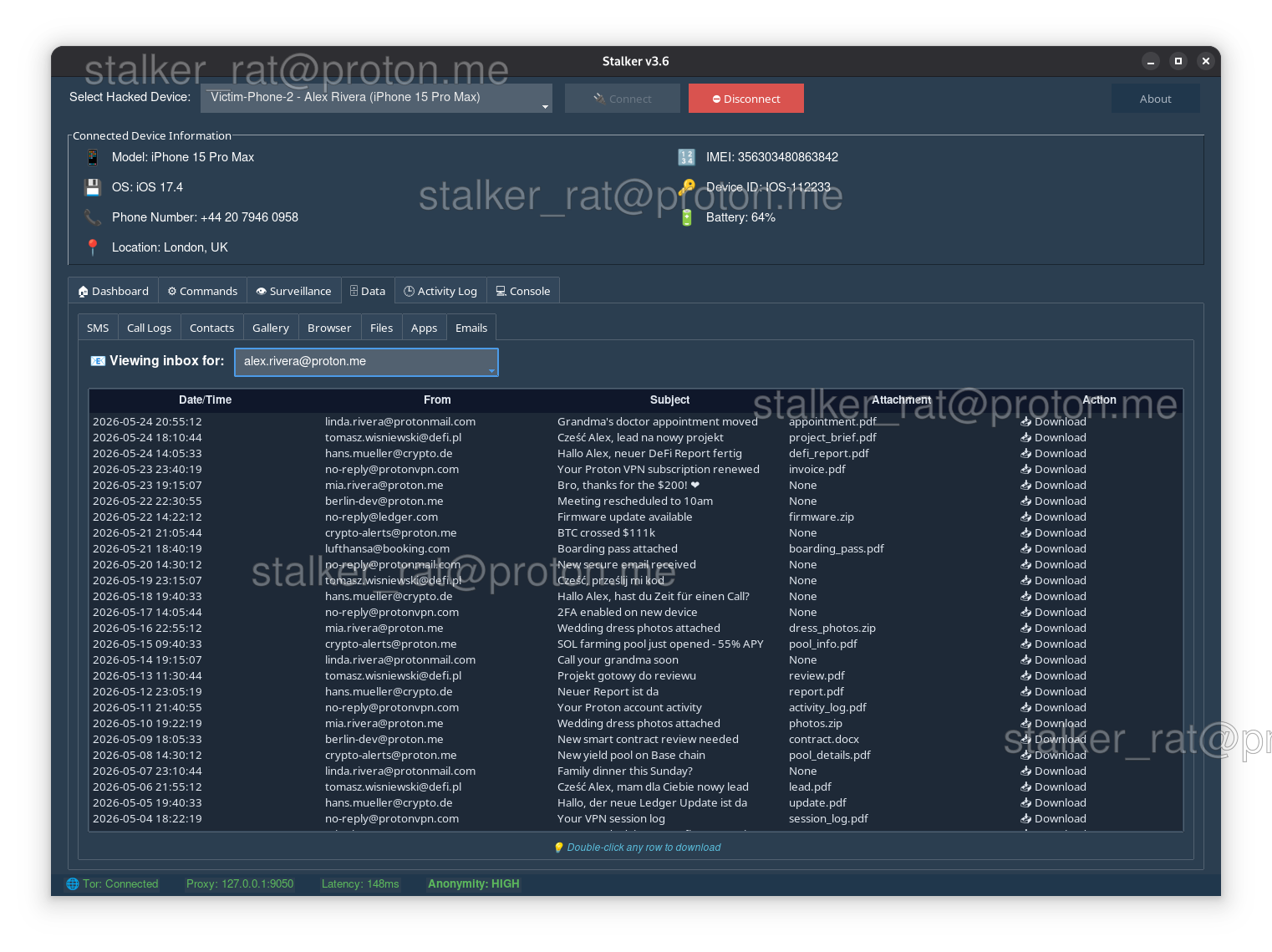Click the download icon in the pool_info.pdf row
The height and width of the screenshot is (952, 1272).
[x=1025, y=644]
